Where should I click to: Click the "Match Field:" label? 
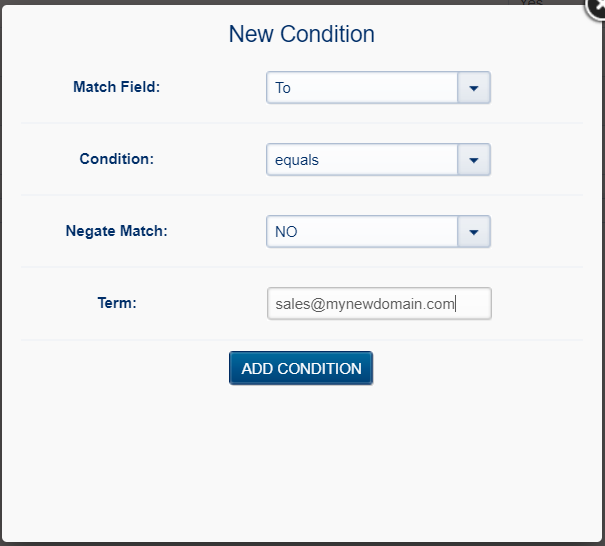pos(116,87)
